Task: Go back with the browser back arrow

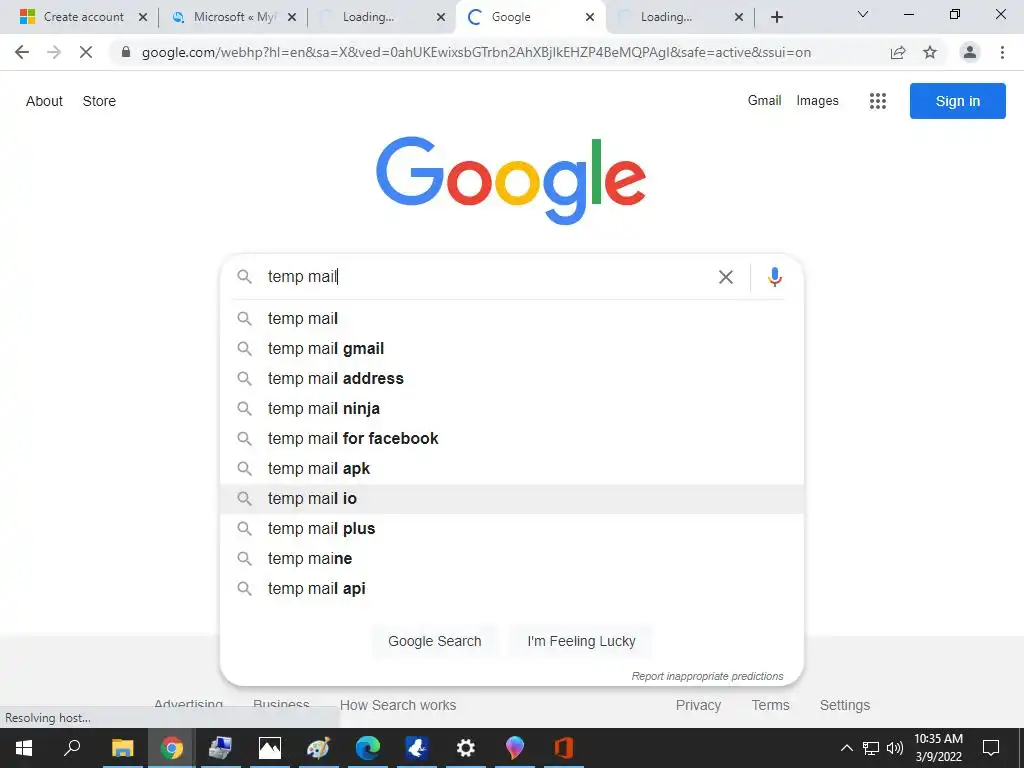Action: [22, 52]
